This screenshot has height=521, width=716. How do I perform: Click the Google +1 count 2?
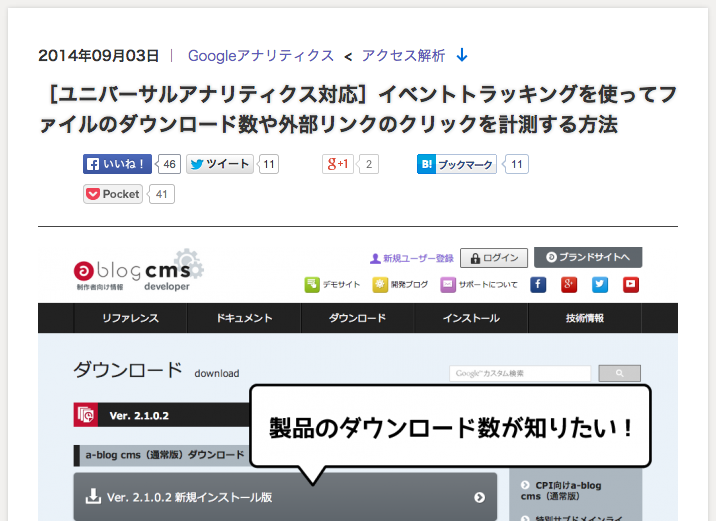click(x=369, y=164)
